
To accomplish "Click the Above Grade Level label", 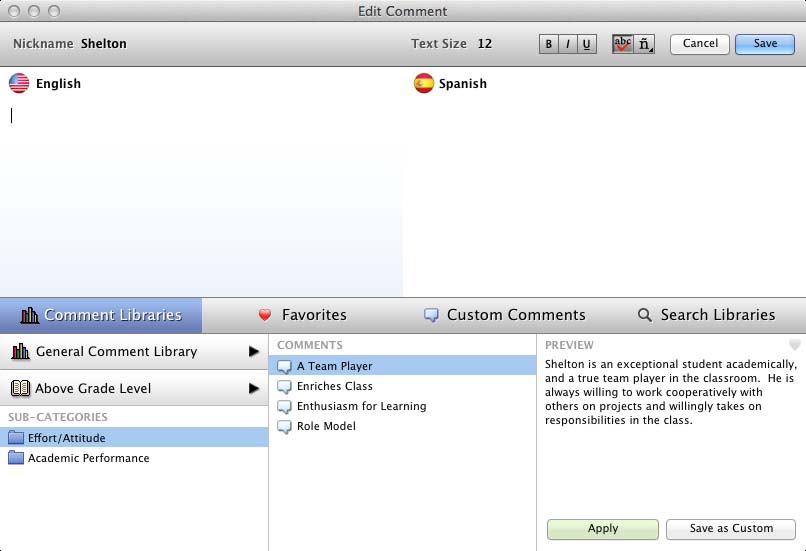I will [x=93, y=389].
